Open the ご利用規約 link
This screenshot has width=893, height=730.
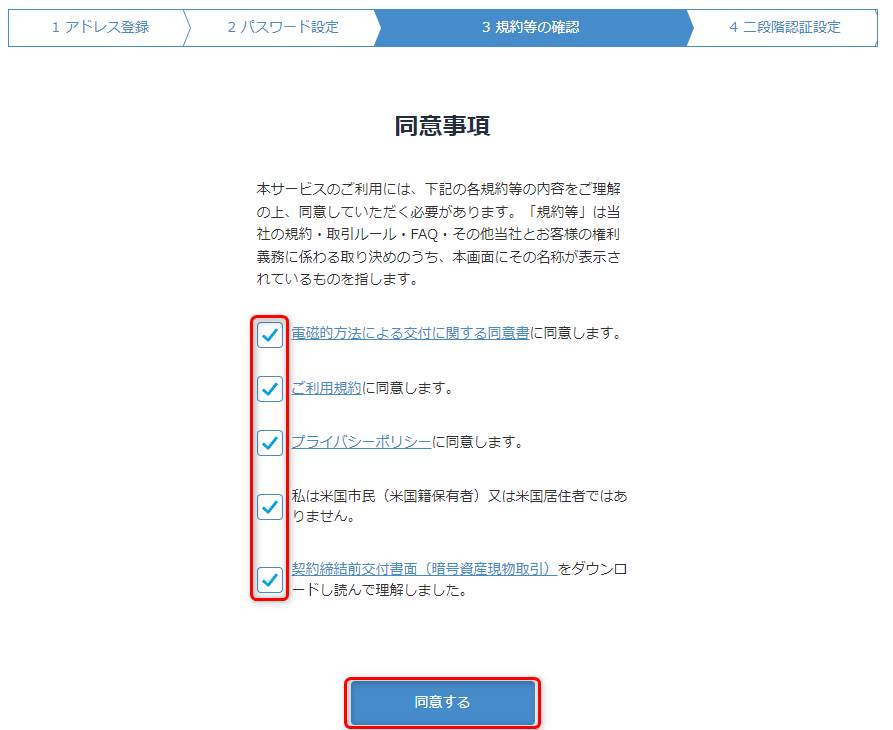[x=326, y=388]
